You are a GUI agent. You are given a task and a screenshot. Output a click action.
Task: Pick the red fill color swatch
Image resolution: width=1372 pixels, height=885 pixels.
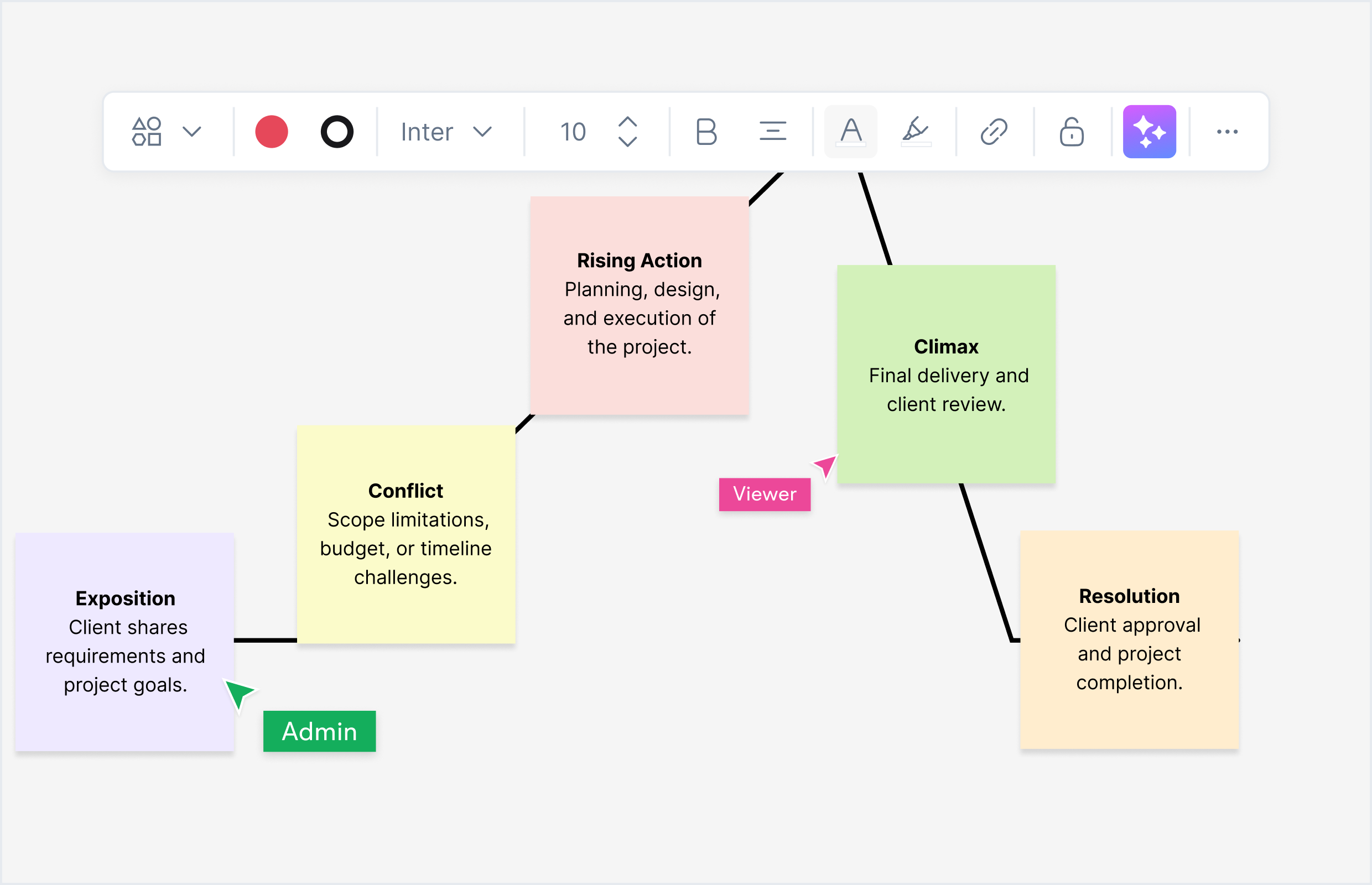coord(271,132)
